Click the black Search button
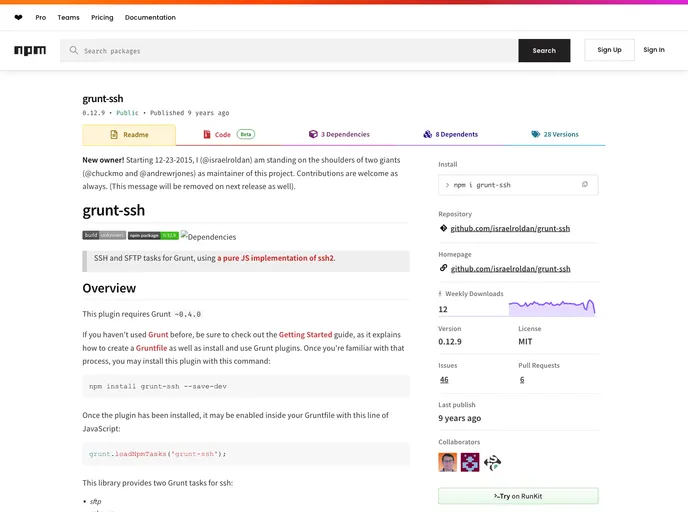The height and width of the screenshot is (512, 688). tap(544, 50)
